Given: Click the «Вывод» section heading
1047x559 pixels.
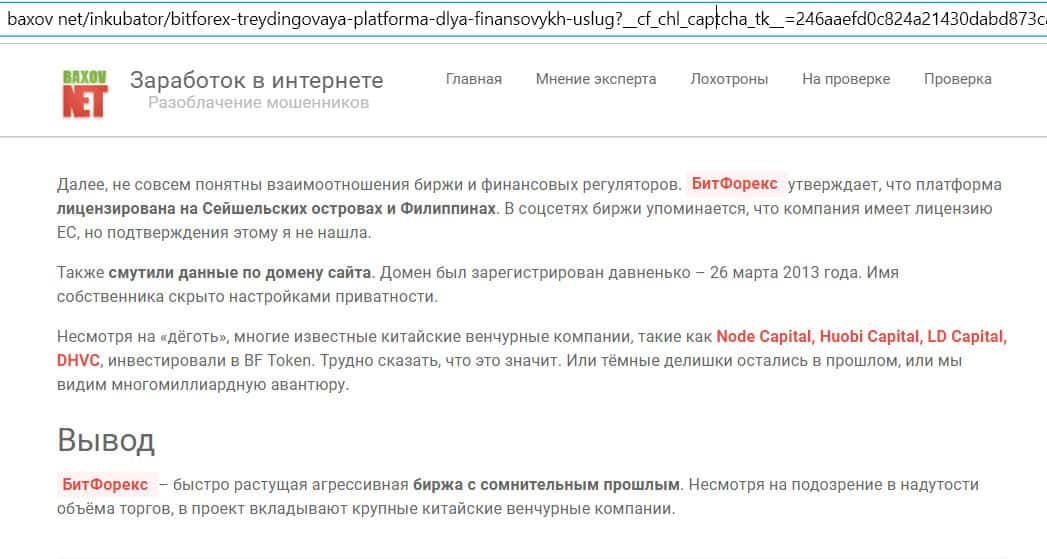Looking at the screenshot, I should coord(105,439).
